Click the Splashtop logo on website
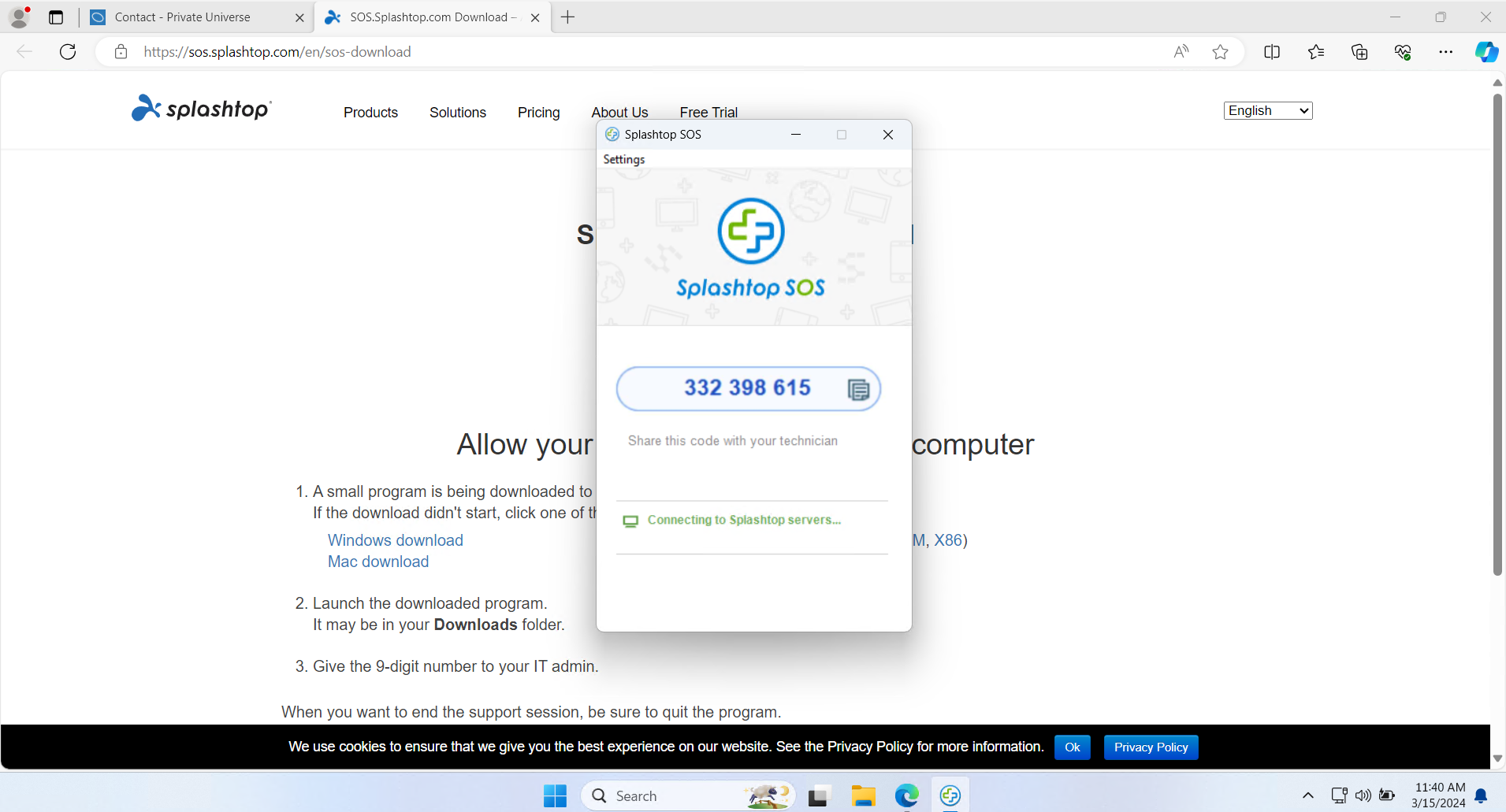The image size is (1506, 812). click(202, 109)
